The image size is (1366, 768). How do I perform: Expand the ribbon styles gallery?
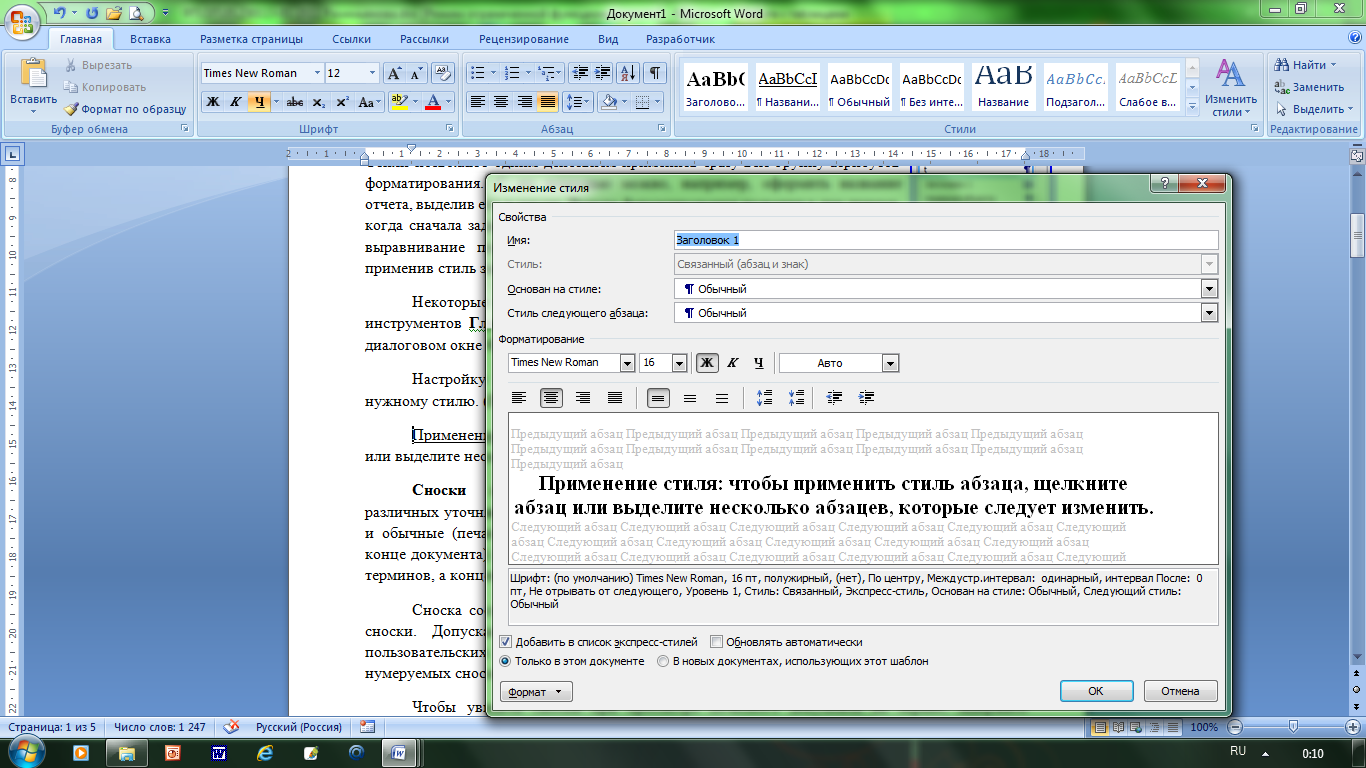click(x=1192, y=107)
